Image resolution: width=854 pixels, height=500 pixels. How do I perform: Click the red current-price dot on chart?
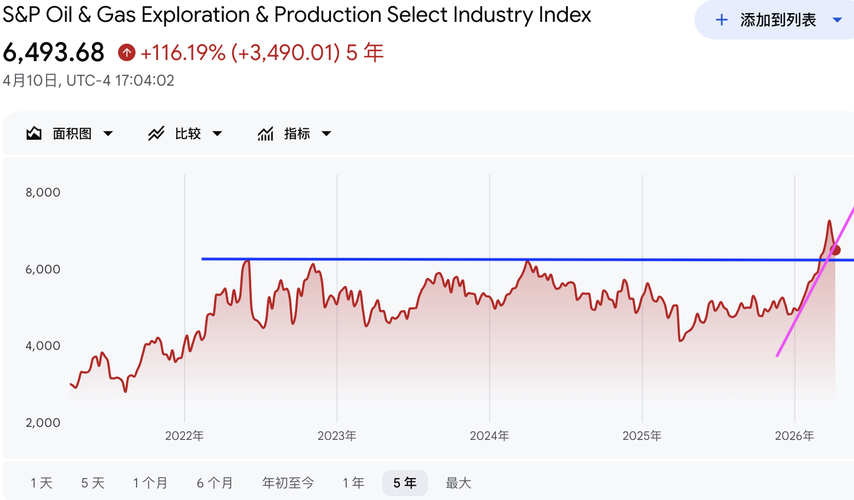pyautogui.click(x=836, y=250)
